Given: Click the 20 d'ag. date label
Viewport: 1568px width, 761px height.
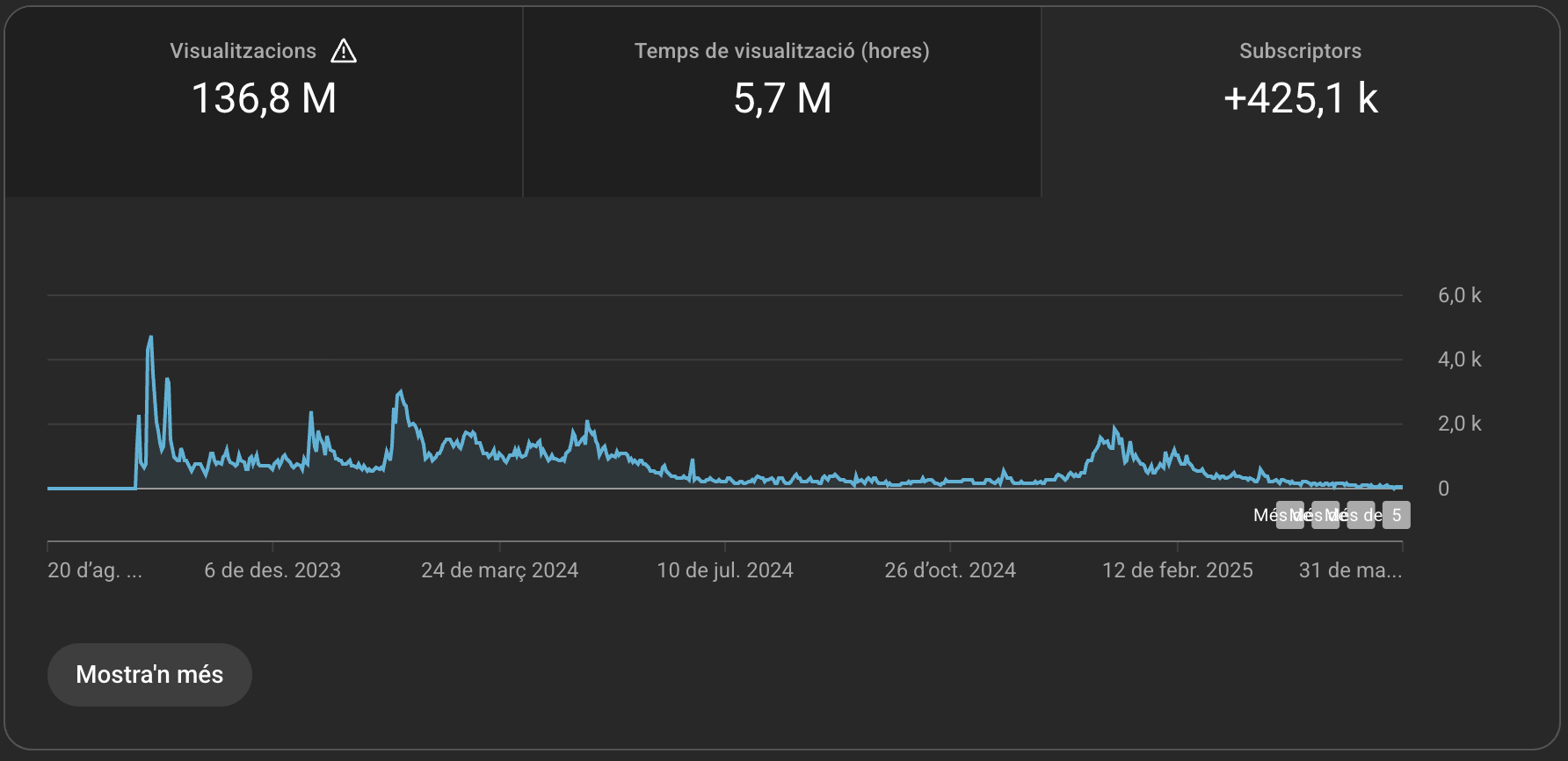Looking at the screenshot, I should coord(94,570).
